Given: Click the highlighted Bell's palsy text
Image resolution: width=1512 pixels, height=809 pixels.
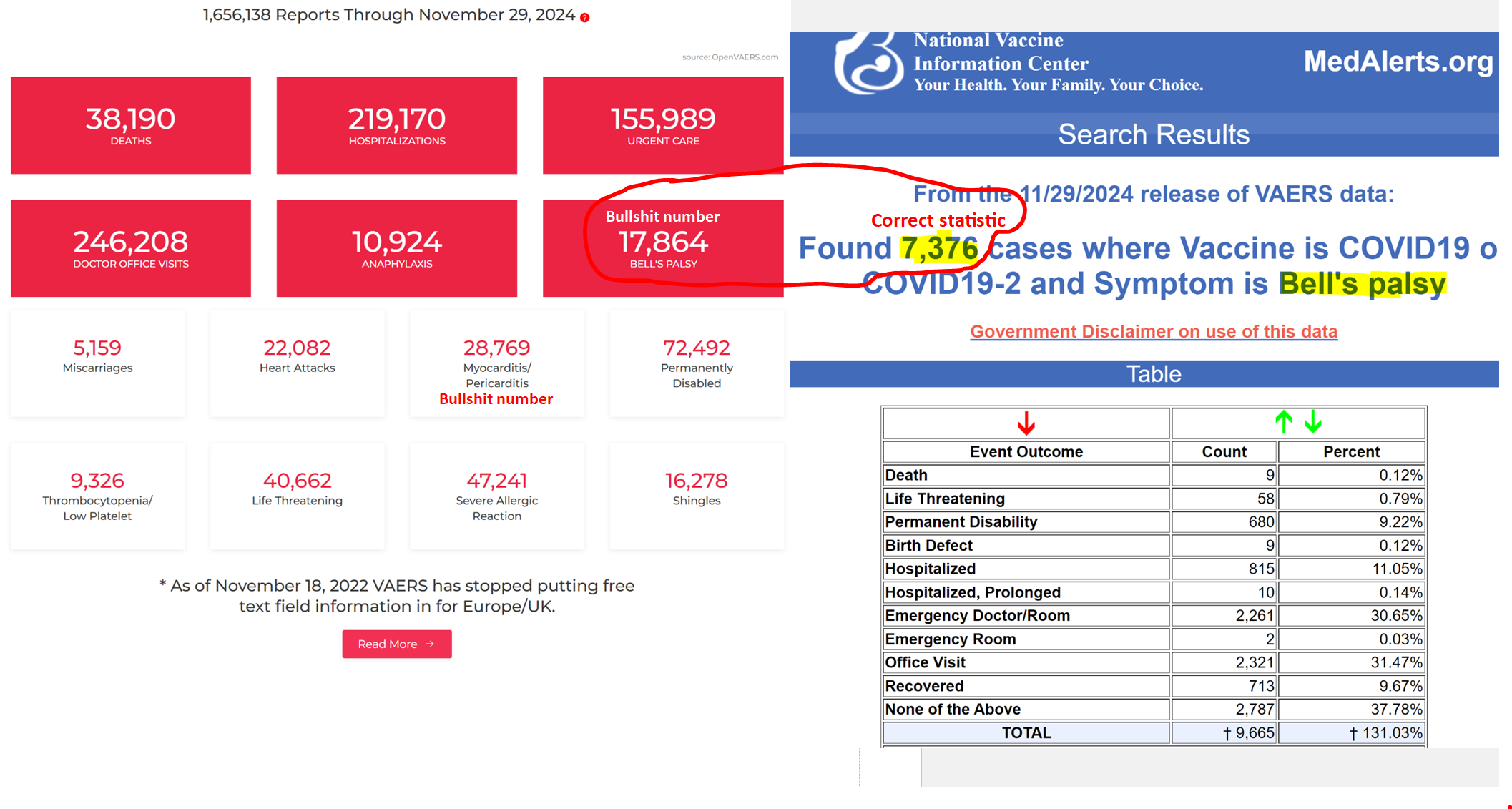Looking at the screenshot, I should click(x=1363, y=284).
